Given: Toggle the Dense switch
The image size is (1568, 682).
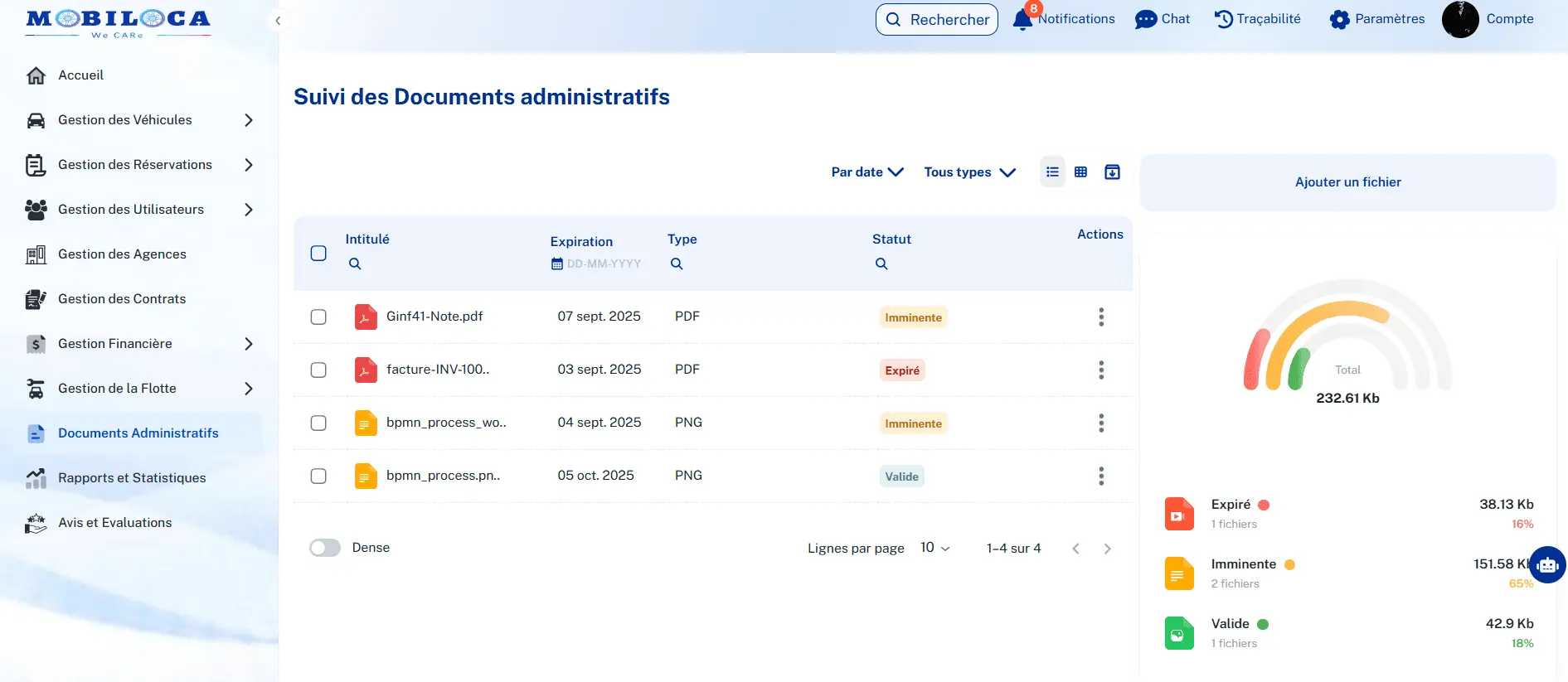Looking at the screenshot, I should coord(325,548).
